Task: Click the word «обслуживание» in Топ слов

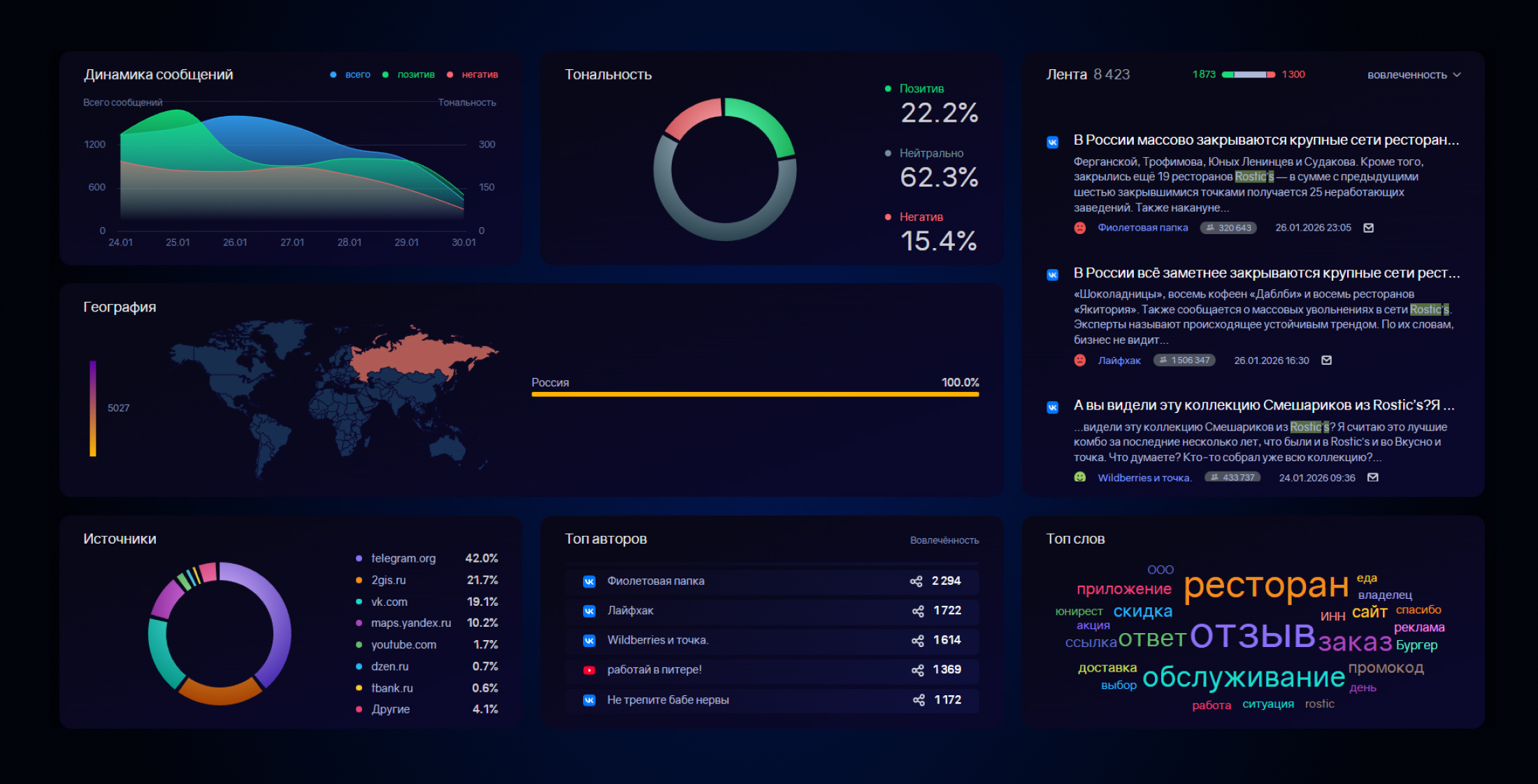Action: [1244, 677]
